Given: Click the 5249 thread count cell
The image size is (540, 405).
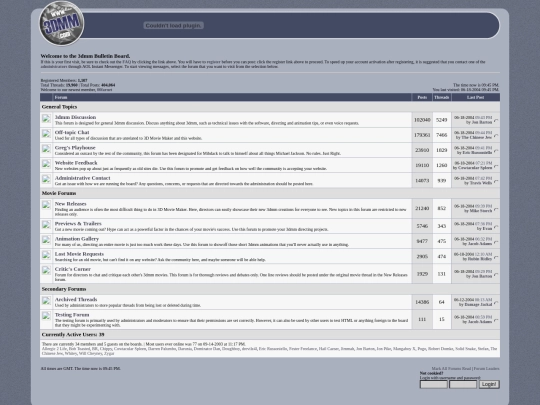Looking at the screenshot, I should (x=442, y=120).
